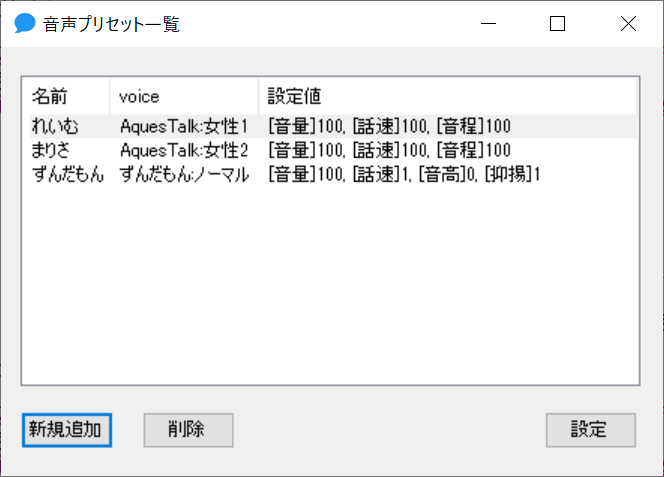Click the 新規追加 button

(67, 430)
